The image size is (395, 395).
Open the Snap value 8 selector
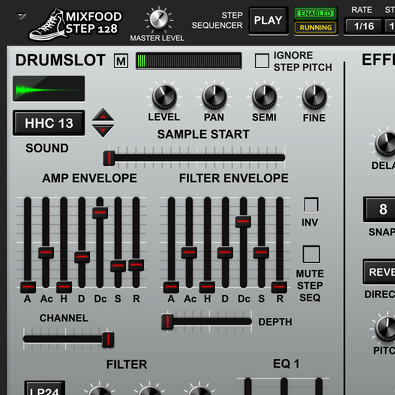point(379,209)
